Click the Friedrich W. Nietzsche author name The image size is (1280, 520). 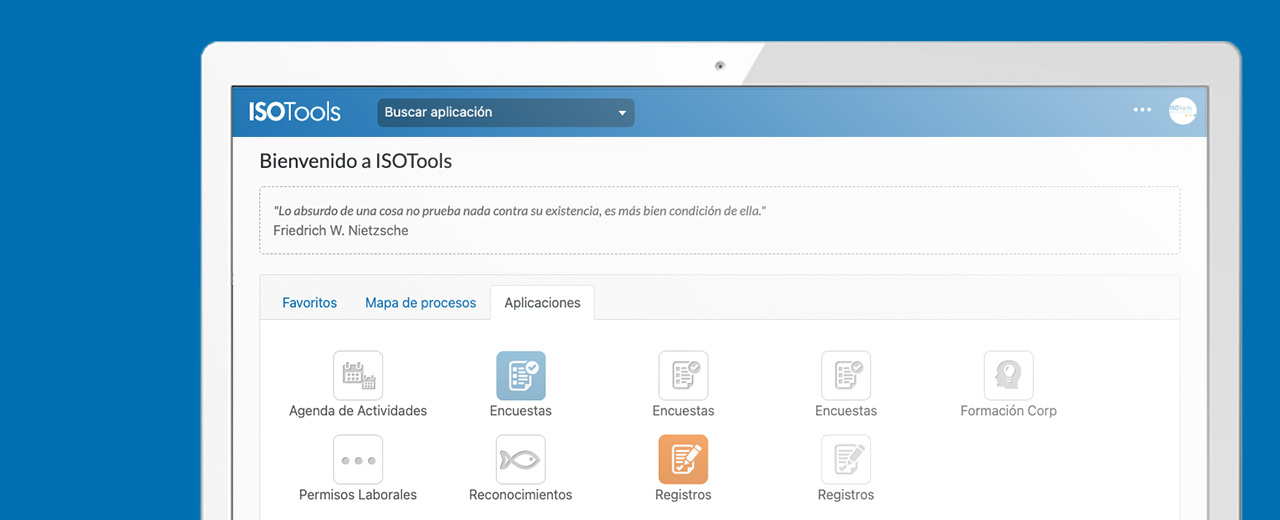[x=341, y=231]
